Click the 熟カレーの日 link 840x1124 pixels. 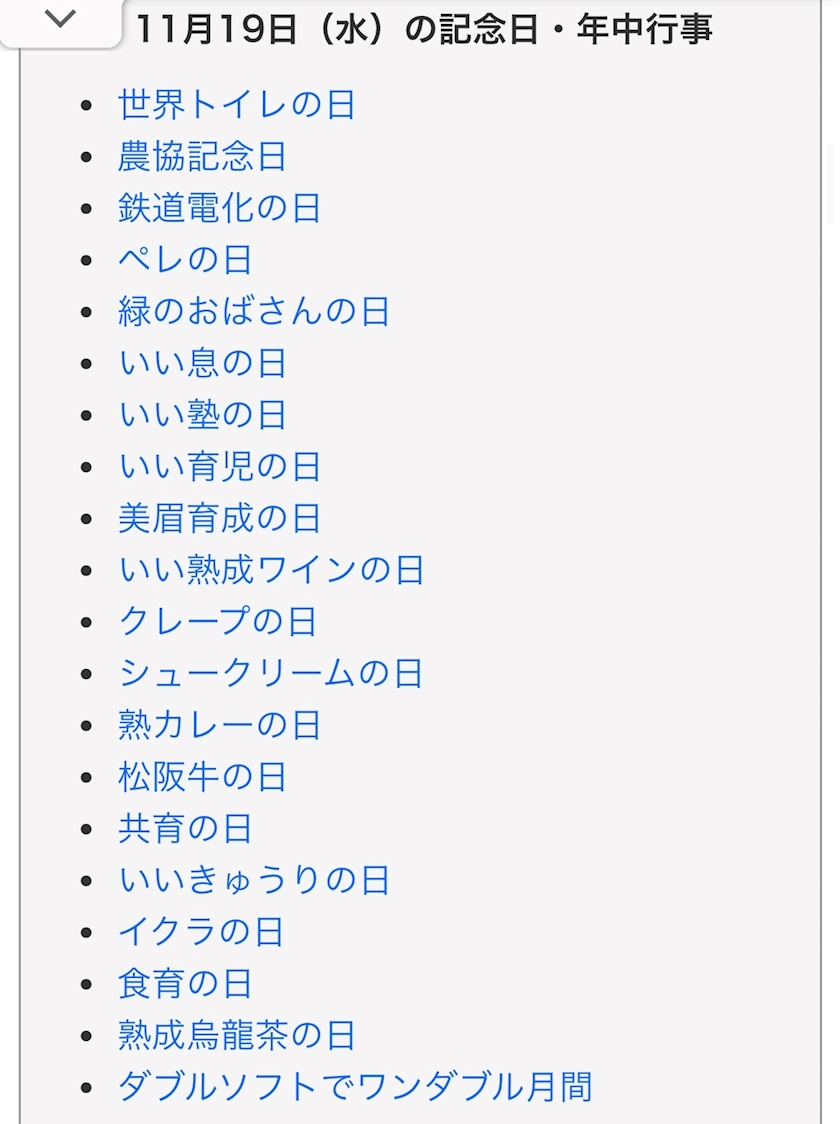[x=219, y=725]
